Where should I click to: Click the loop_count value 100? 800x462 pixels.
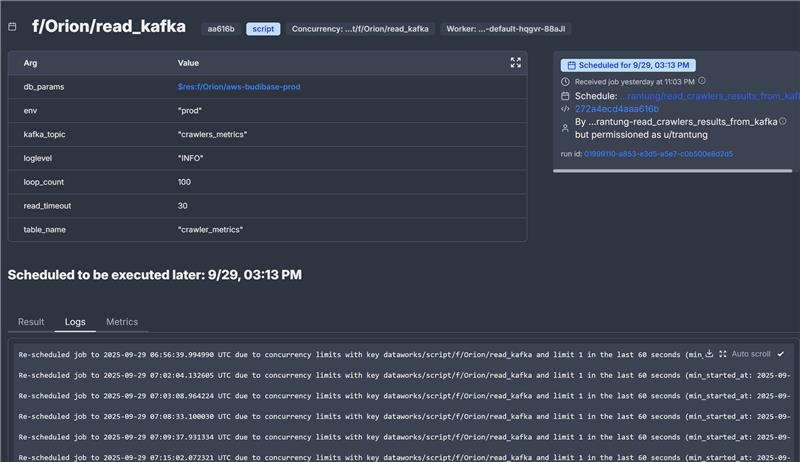[x=184, y=182]
